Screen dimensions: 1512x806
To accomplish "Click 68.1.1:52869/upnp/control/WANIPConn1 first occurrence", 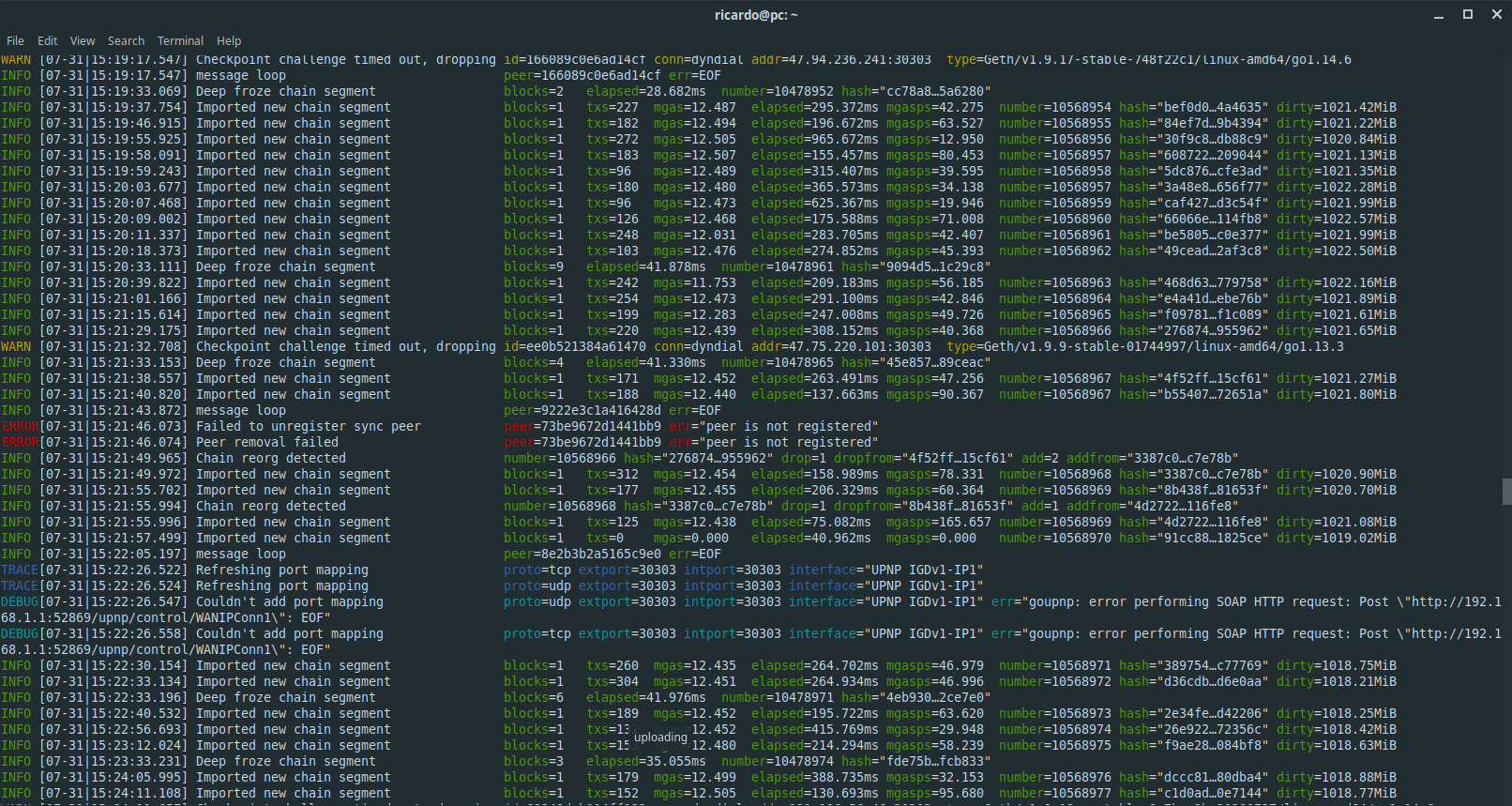I will 136,617.
